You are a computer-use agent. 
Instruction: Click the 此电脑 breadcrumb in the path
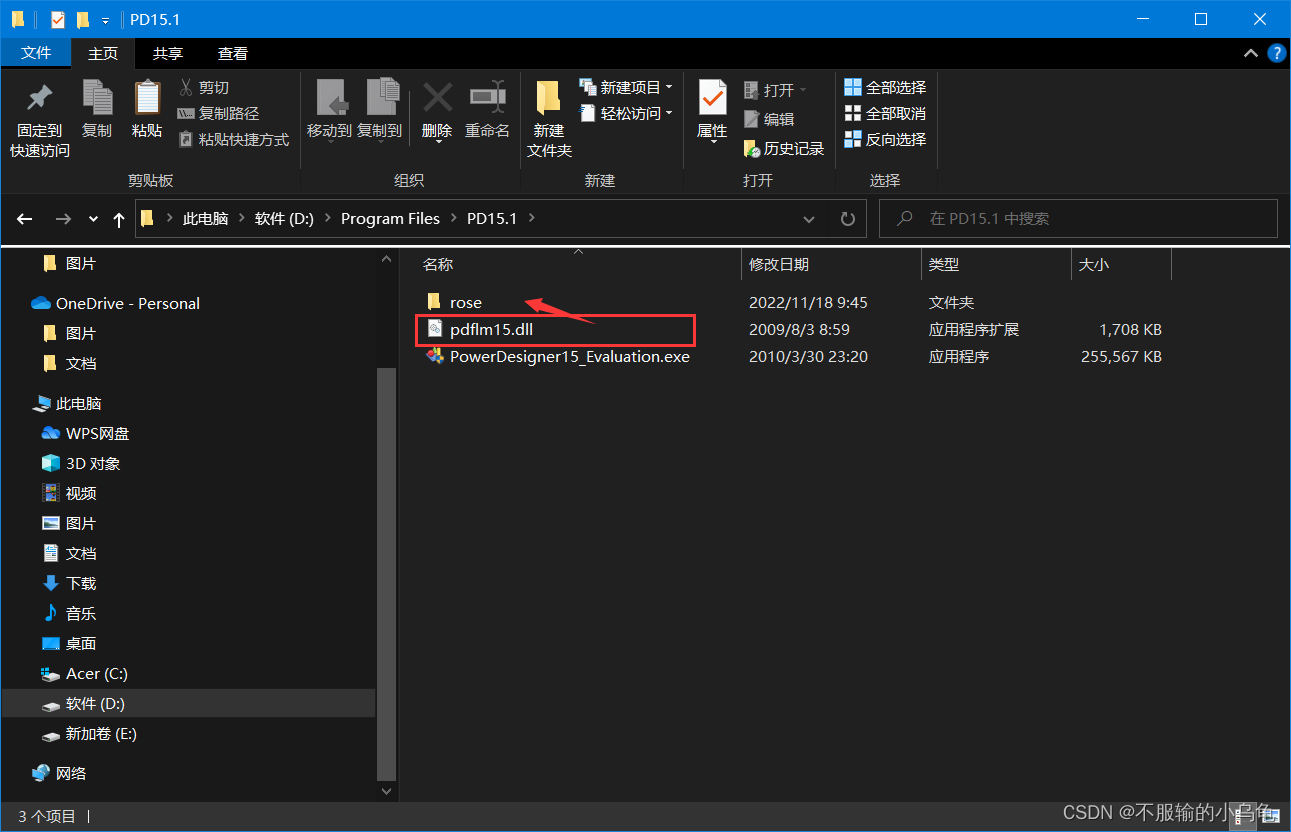click(x=205, y=218)
